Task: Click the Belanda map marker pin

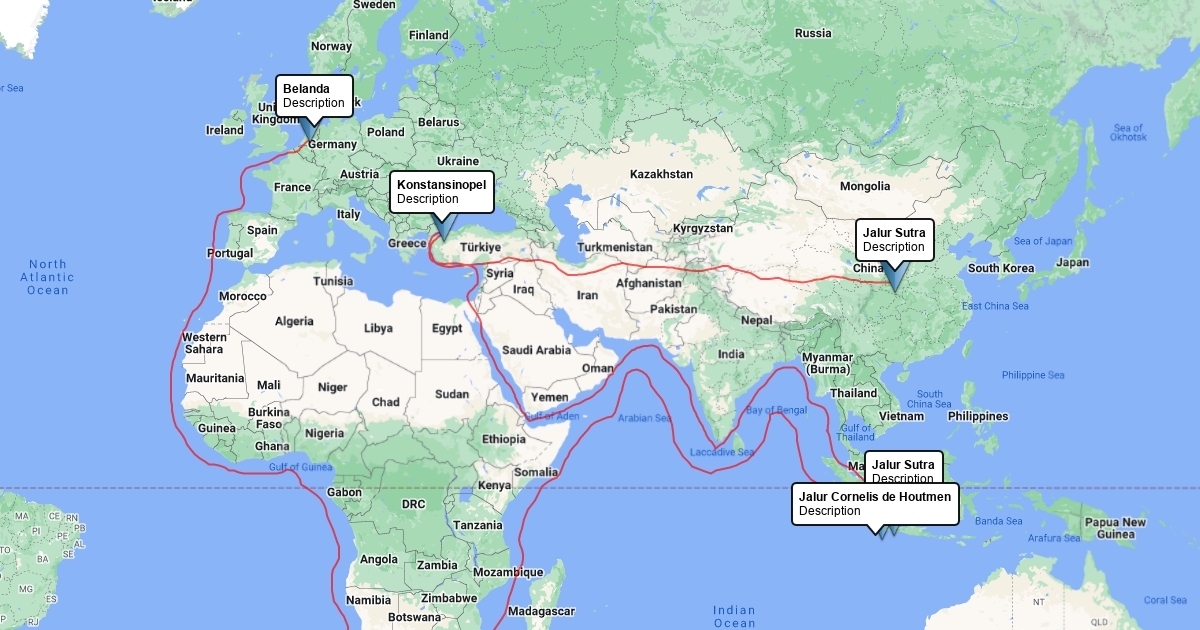Action: click(x=310, y=129)
